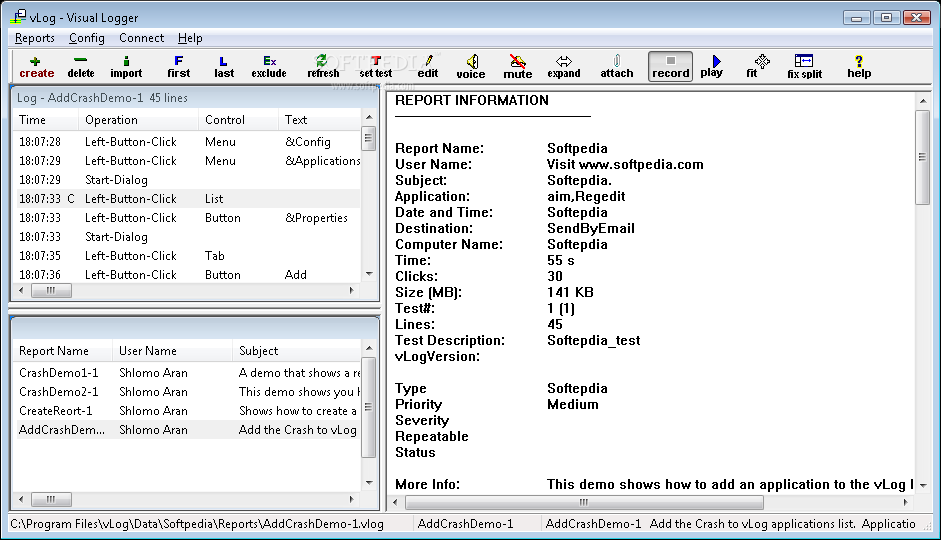941x540 pixels.
Task: Click the create report toolbar icon
Action: tap(37, 67)
